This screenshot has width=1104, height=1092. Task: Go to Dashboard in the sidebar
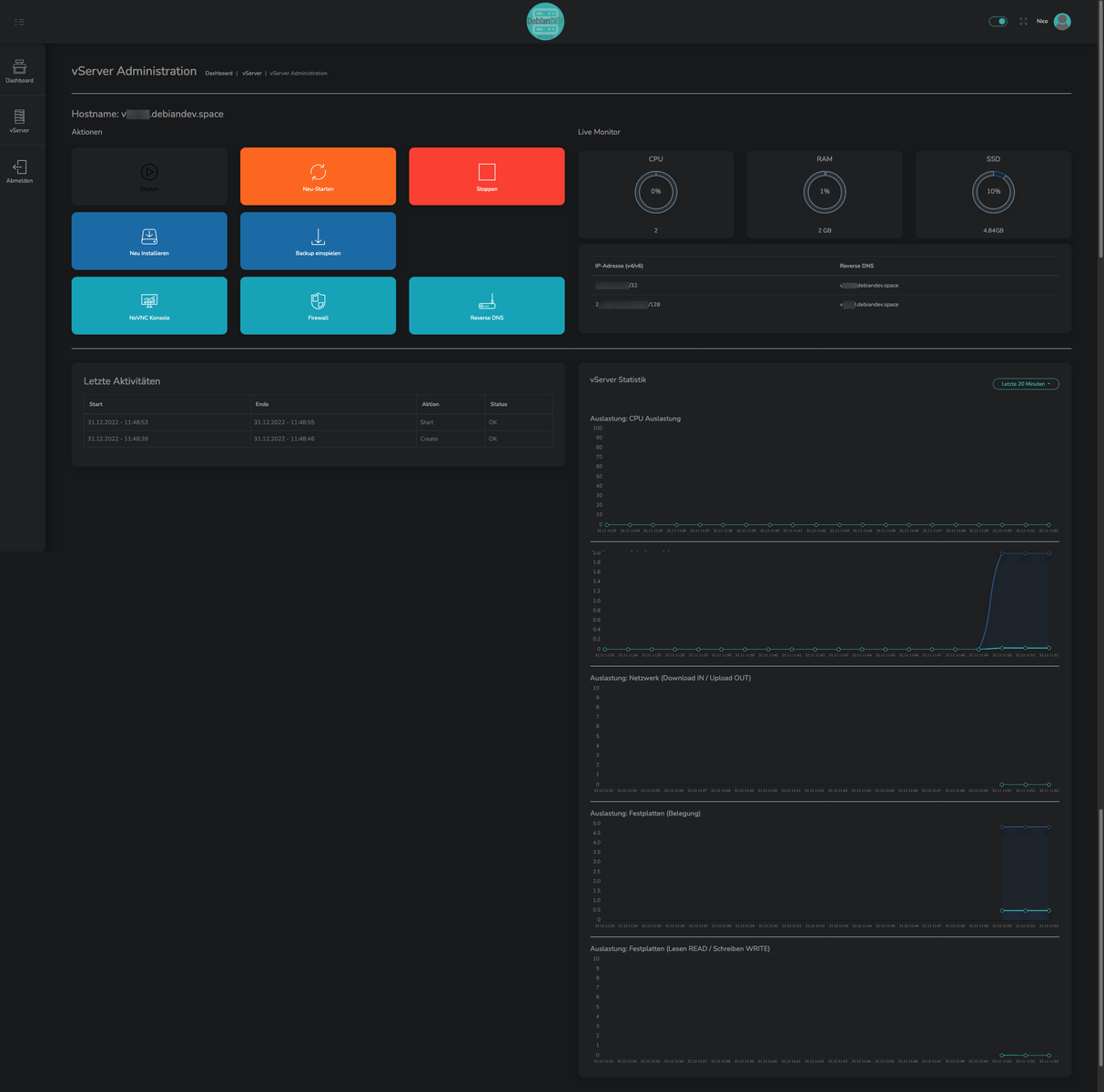pos(19,71)
